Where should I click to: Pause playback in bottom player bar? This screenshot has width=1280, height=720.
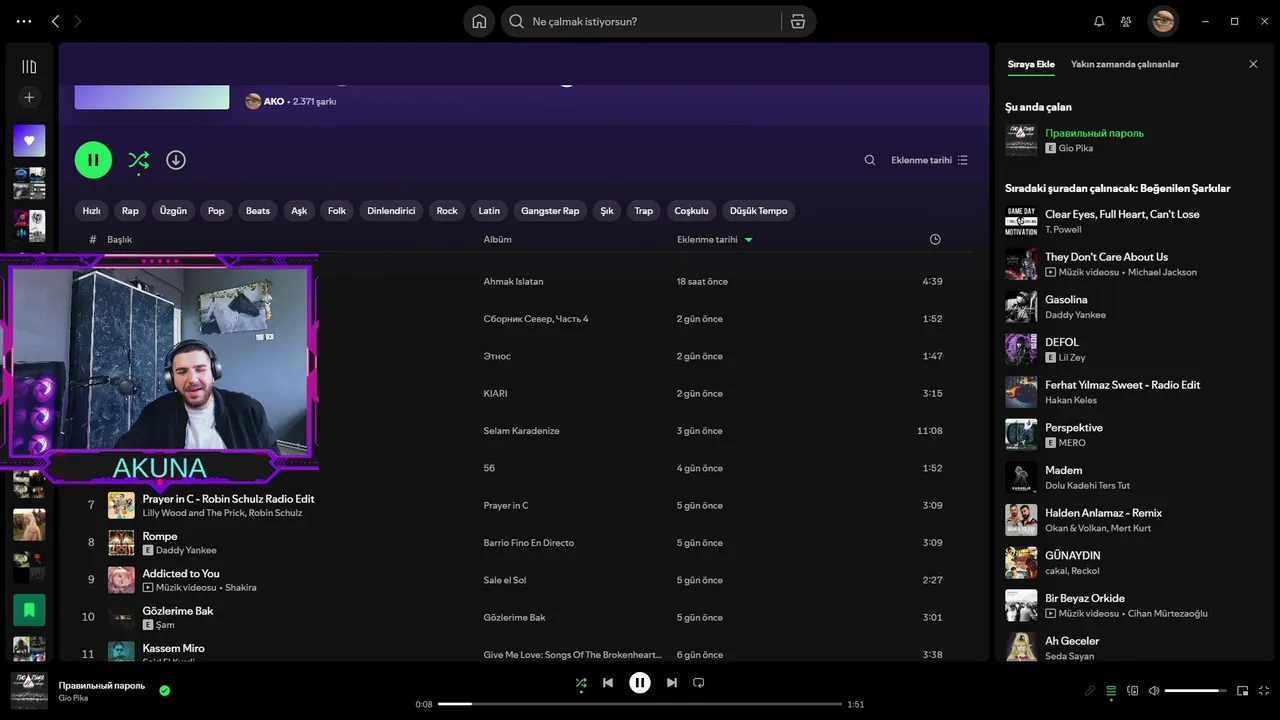pos(640,683)
